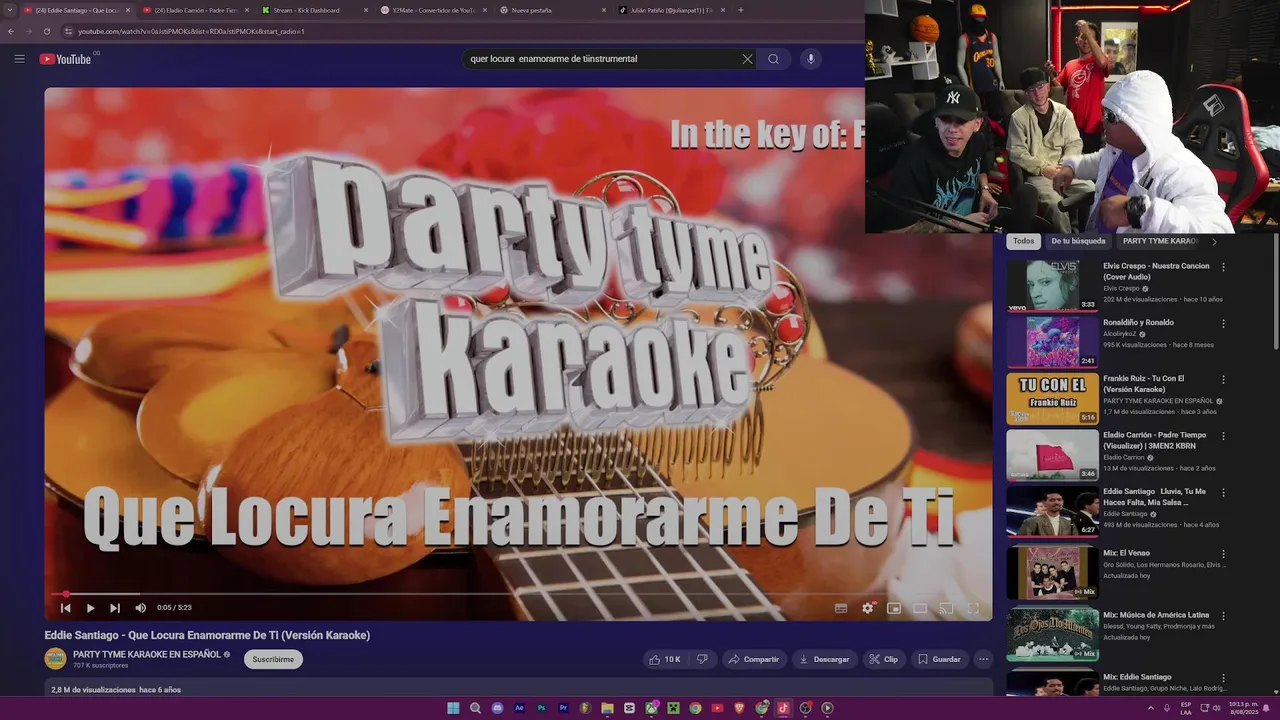The height and width of the screenshot is (720, 1280).
Task: Open options for Eddie Santiago Lluvia video
Action: click(x=1223, y=492)
